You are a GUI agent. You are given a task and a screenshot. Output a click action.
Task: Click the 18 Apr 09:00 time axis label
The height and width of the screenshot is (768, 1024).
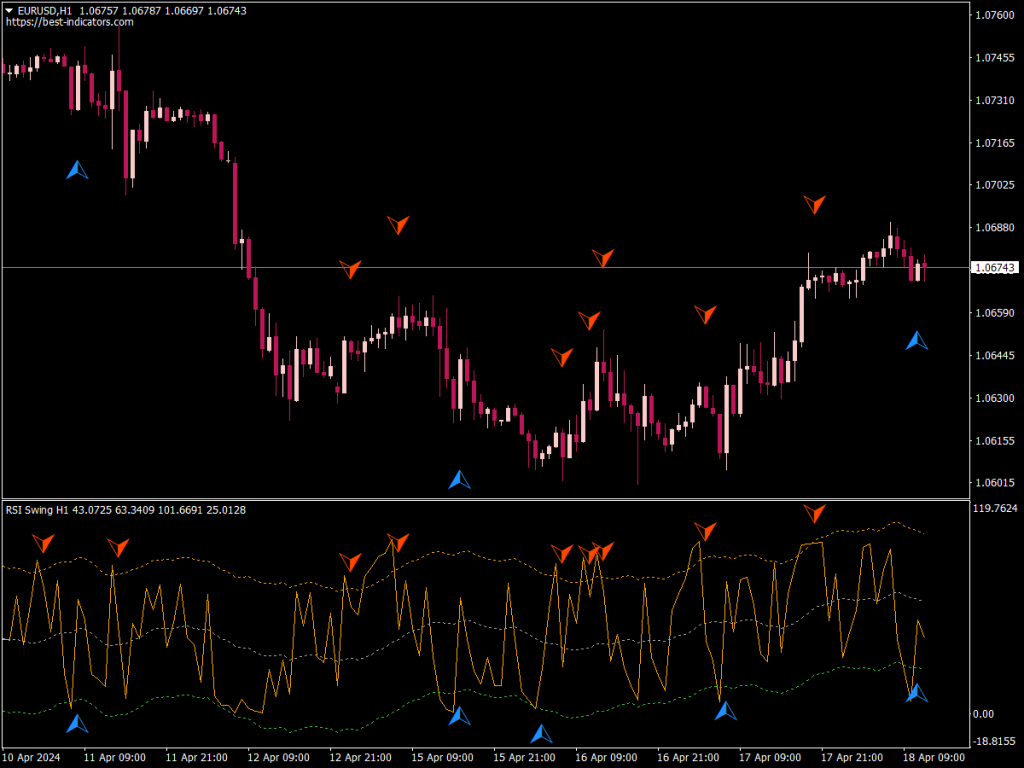tap(934, 758)
